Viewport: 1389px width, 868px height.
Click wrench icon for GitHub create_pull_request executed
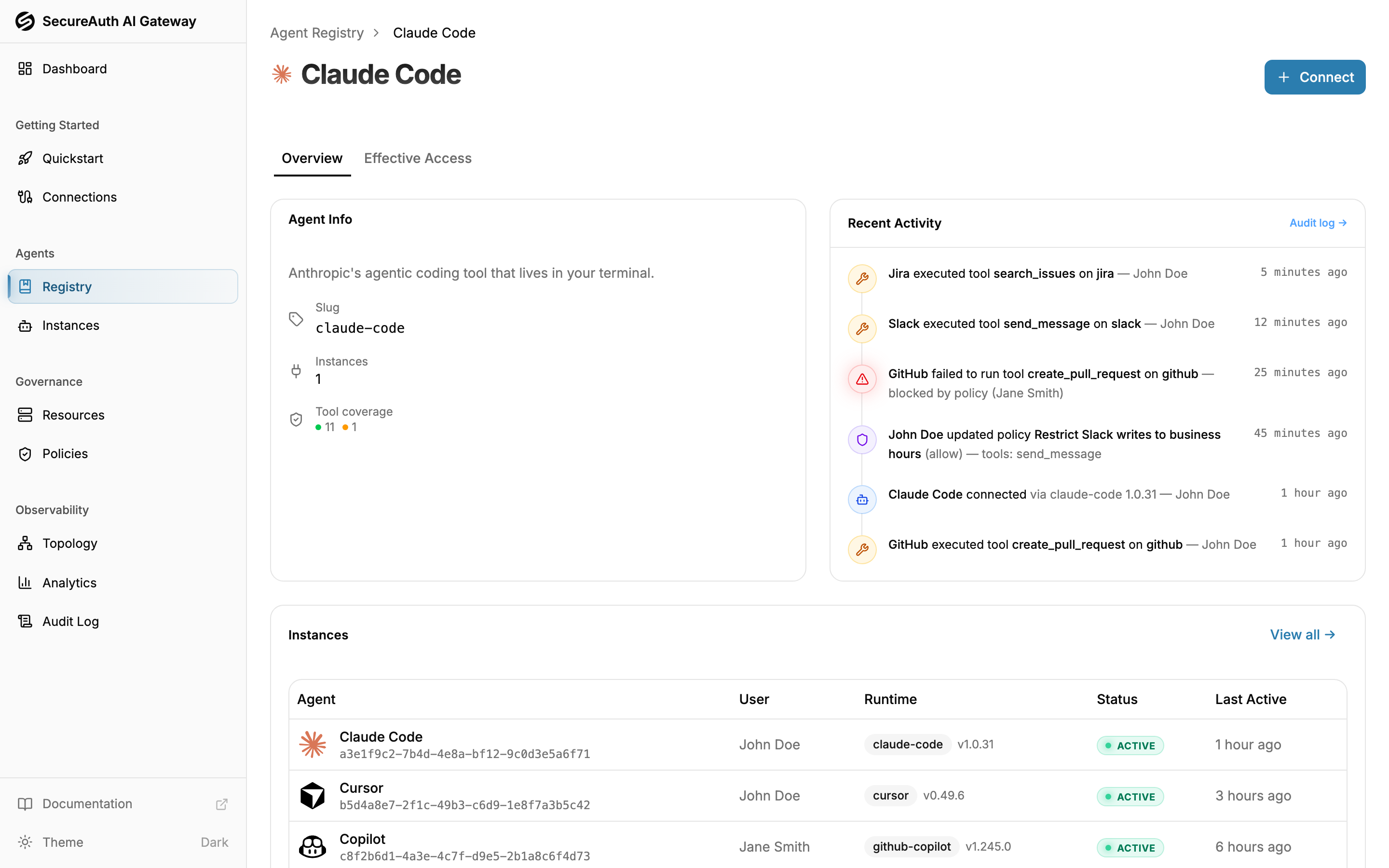click(862, 550)
